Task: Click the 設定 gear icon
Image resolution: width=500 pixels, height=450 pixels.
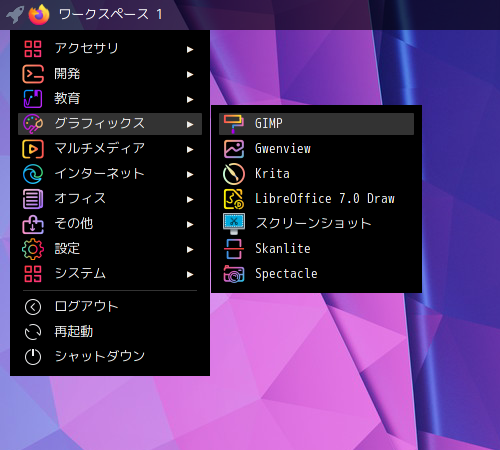Action: [x=33, y=249]
